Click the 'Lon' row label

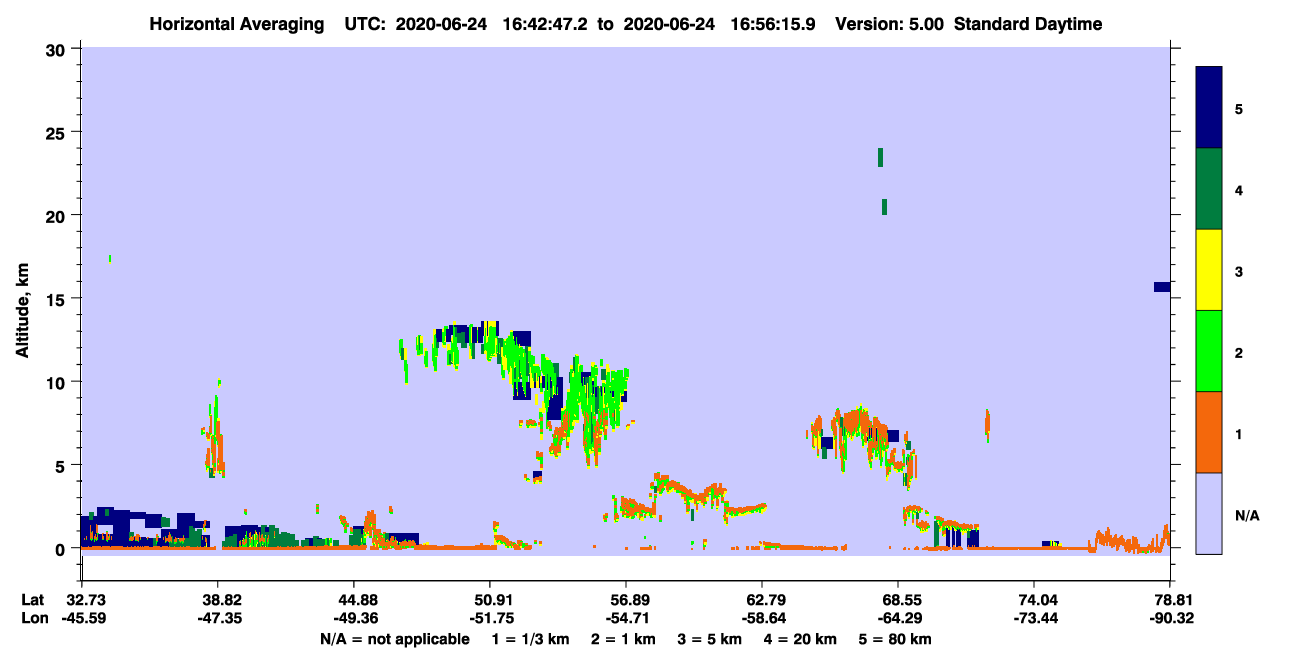click(35, 619)
